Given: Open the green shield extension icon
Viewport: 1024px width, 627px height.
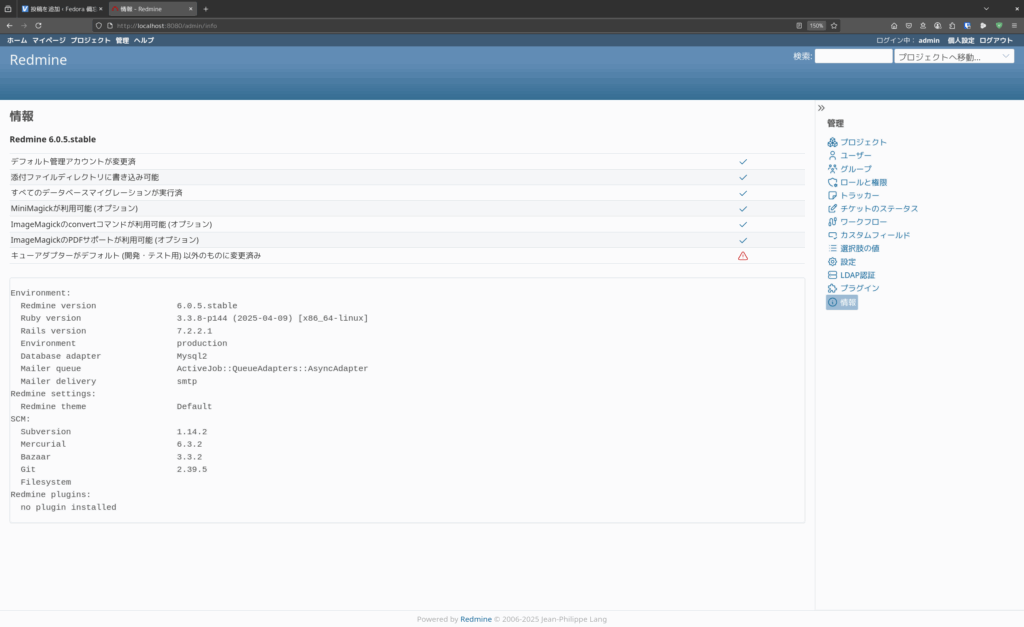Looking at the screenshot, I should coord(999,25).
